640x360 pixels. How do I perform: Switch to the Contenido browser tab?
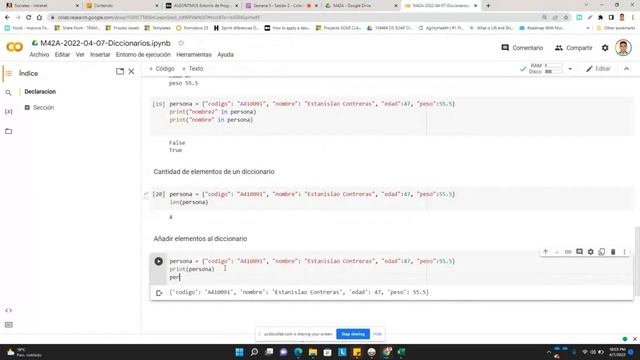[x=122, y=6]
